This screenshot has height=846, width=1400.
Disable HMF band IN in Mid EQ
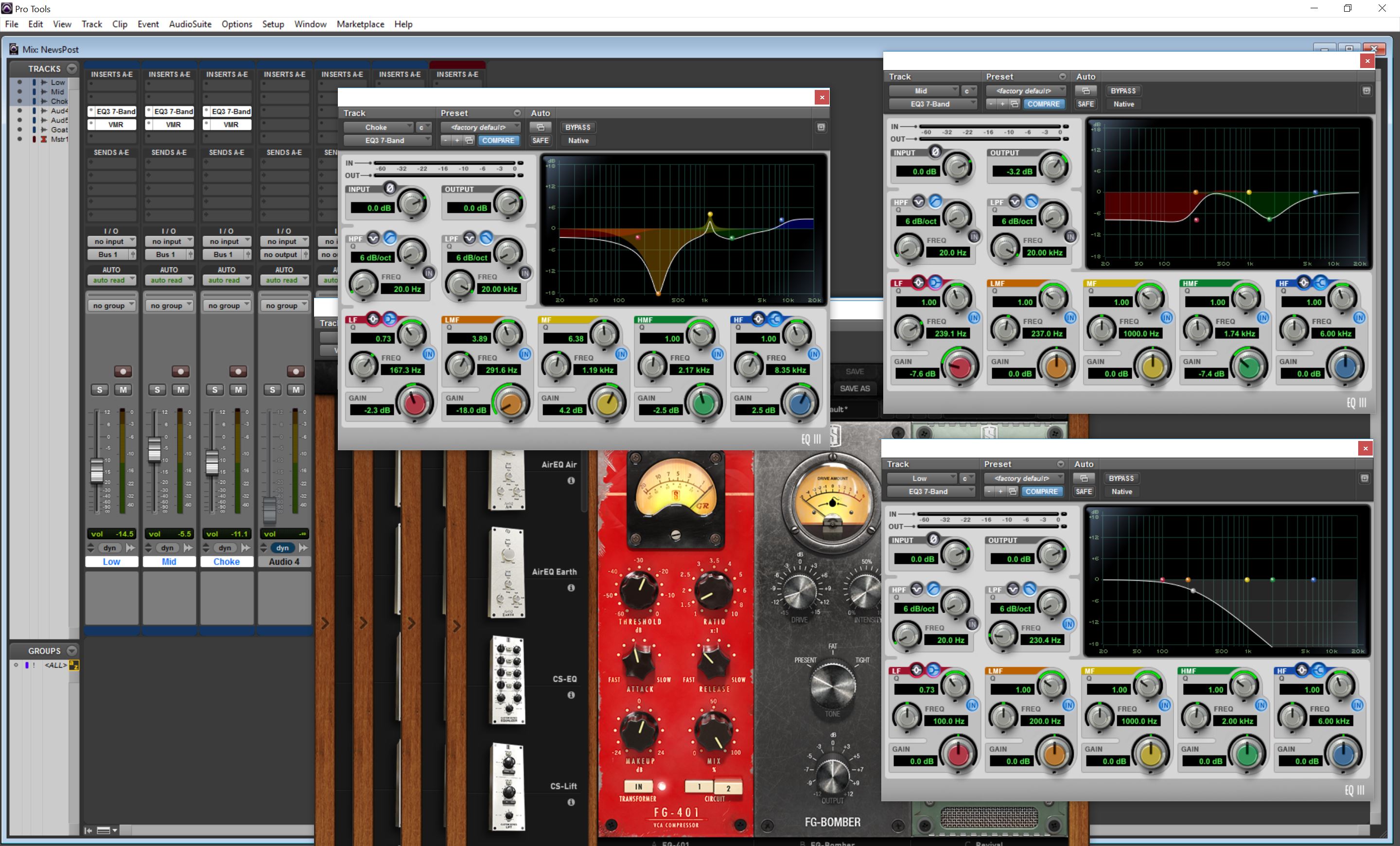pos(1262,317)
